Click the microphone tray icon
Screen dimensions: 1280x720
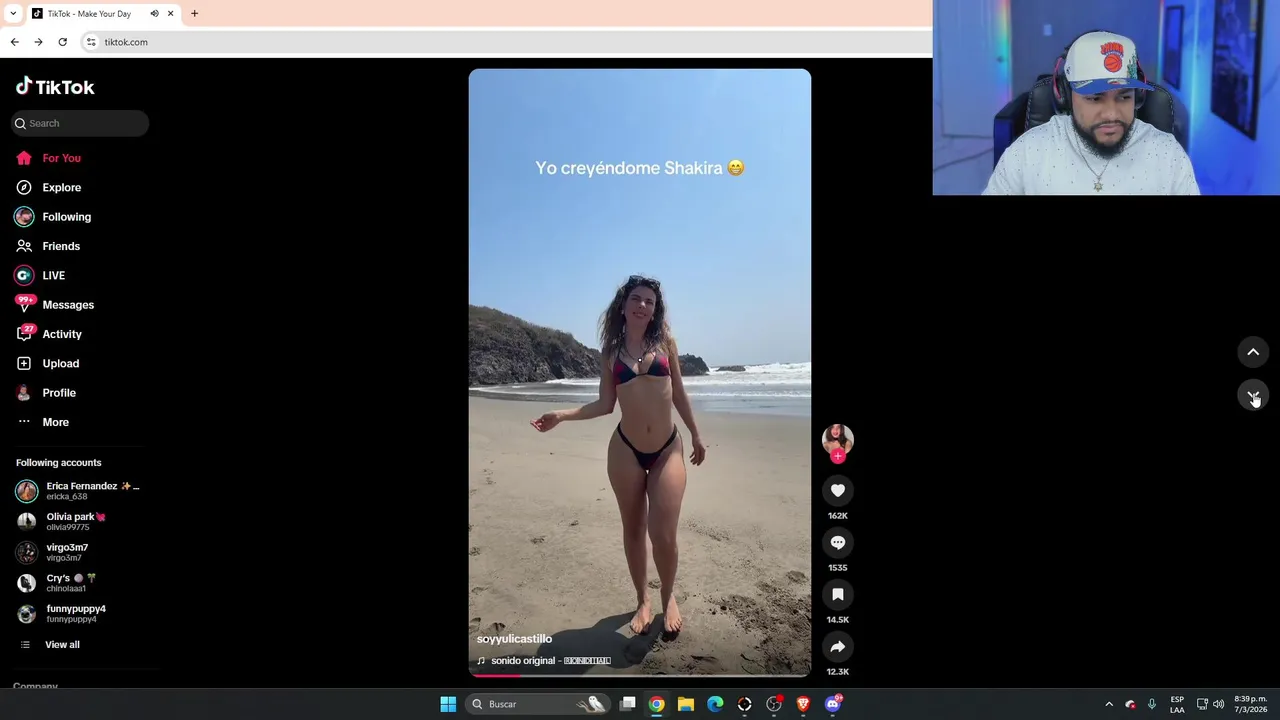(1152, 704)
